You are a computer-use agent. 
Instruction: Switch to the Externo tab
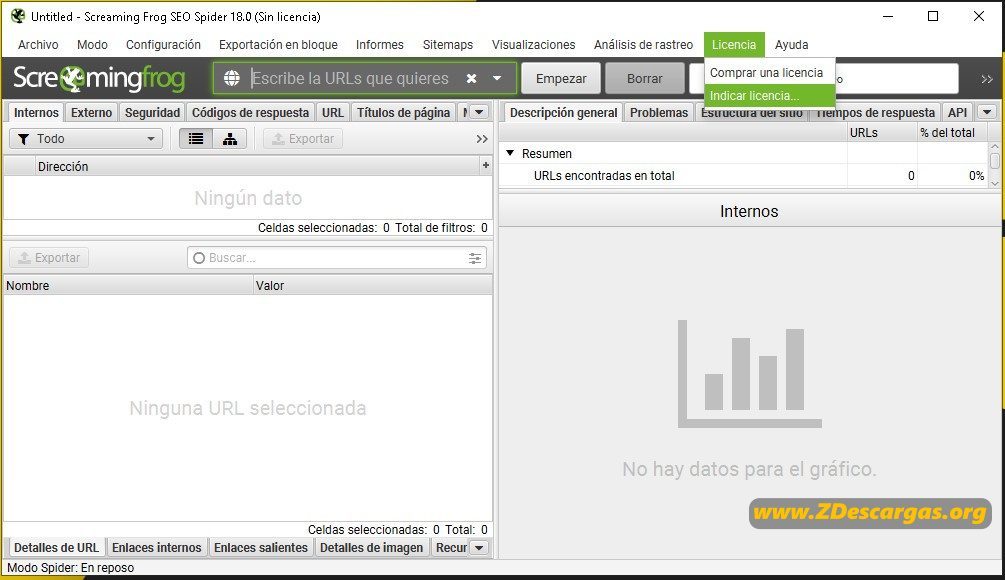click(91, 112)
